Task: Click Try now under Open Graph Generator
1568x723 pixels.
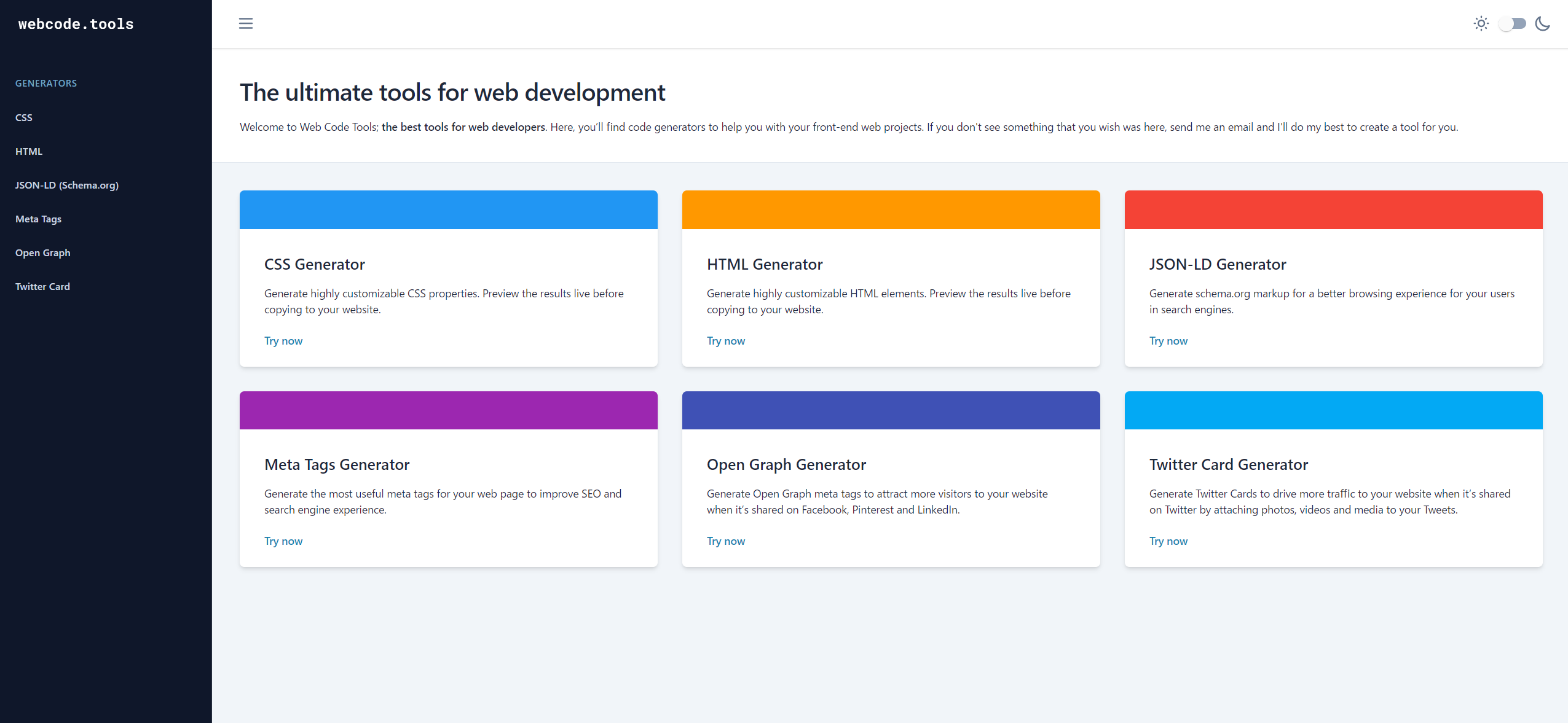Action: (x=725, y=541)
